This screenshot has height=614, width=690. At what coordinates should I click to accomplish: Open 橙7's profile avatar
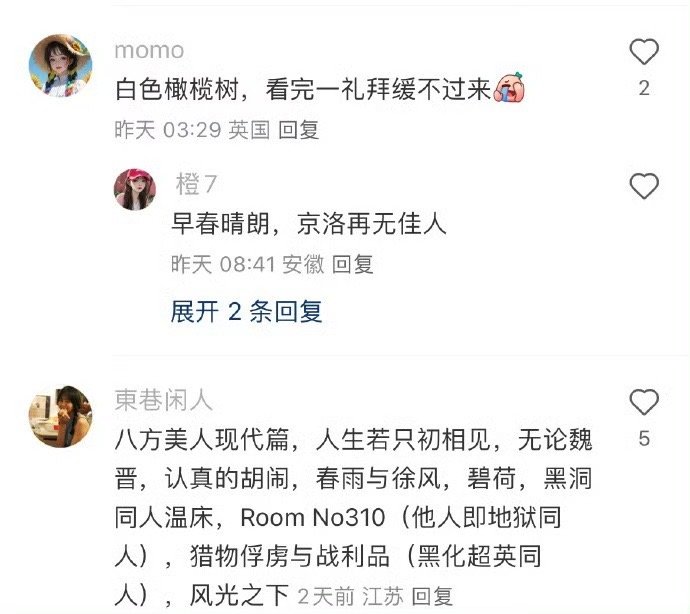pos(135,189)
